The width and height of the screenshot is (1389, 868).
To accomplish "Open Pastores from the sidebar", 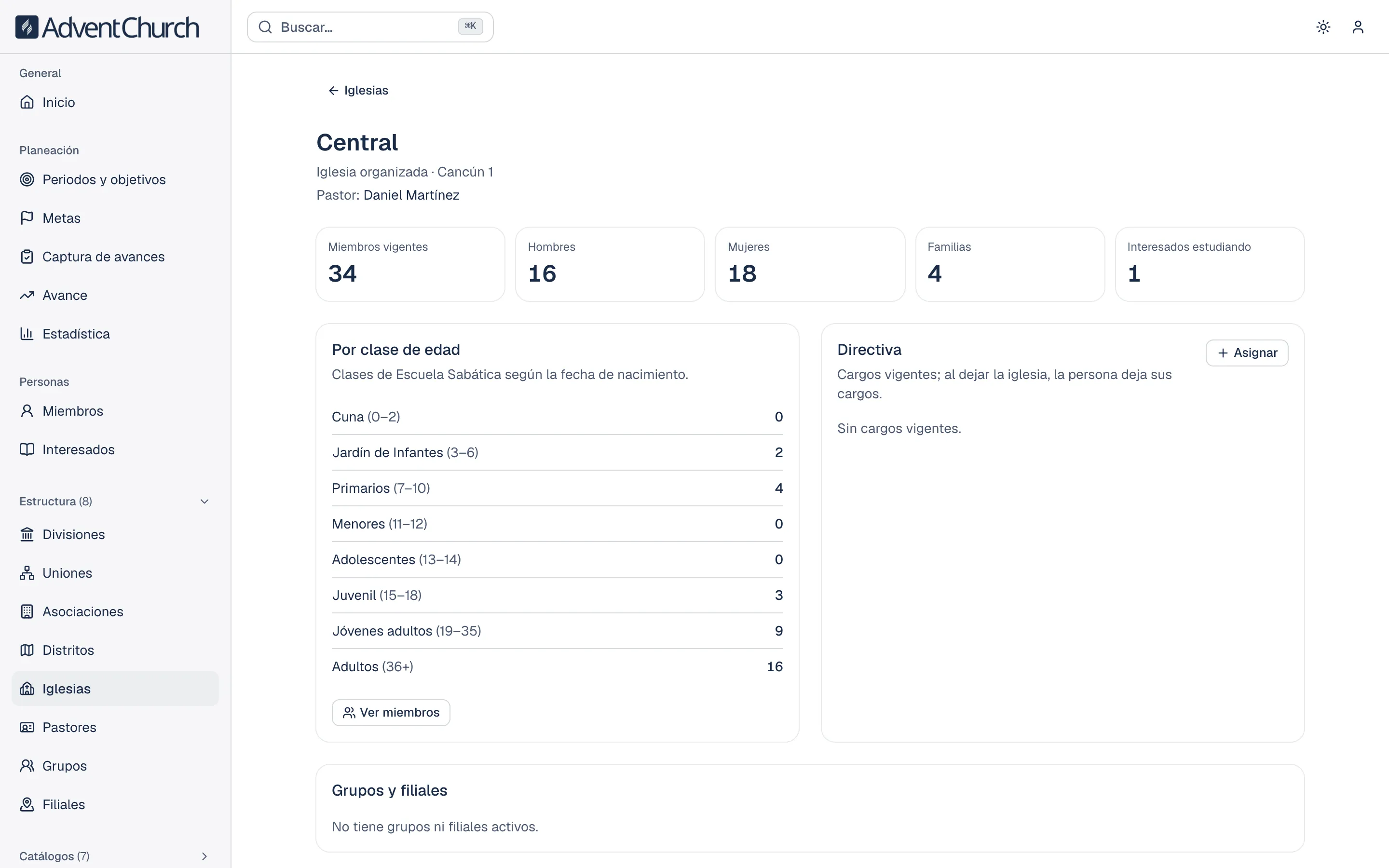I will [x=115, y=727].
